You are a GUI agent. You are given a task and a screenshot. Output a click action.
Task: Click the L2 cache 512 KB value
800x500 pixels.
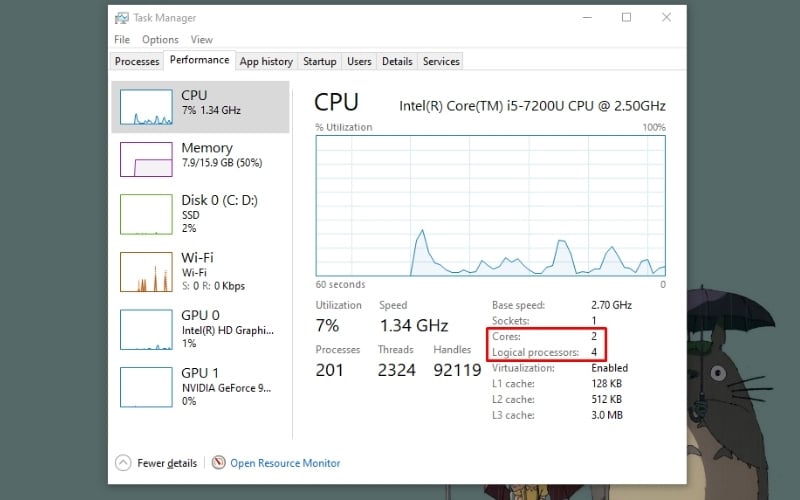606,399
